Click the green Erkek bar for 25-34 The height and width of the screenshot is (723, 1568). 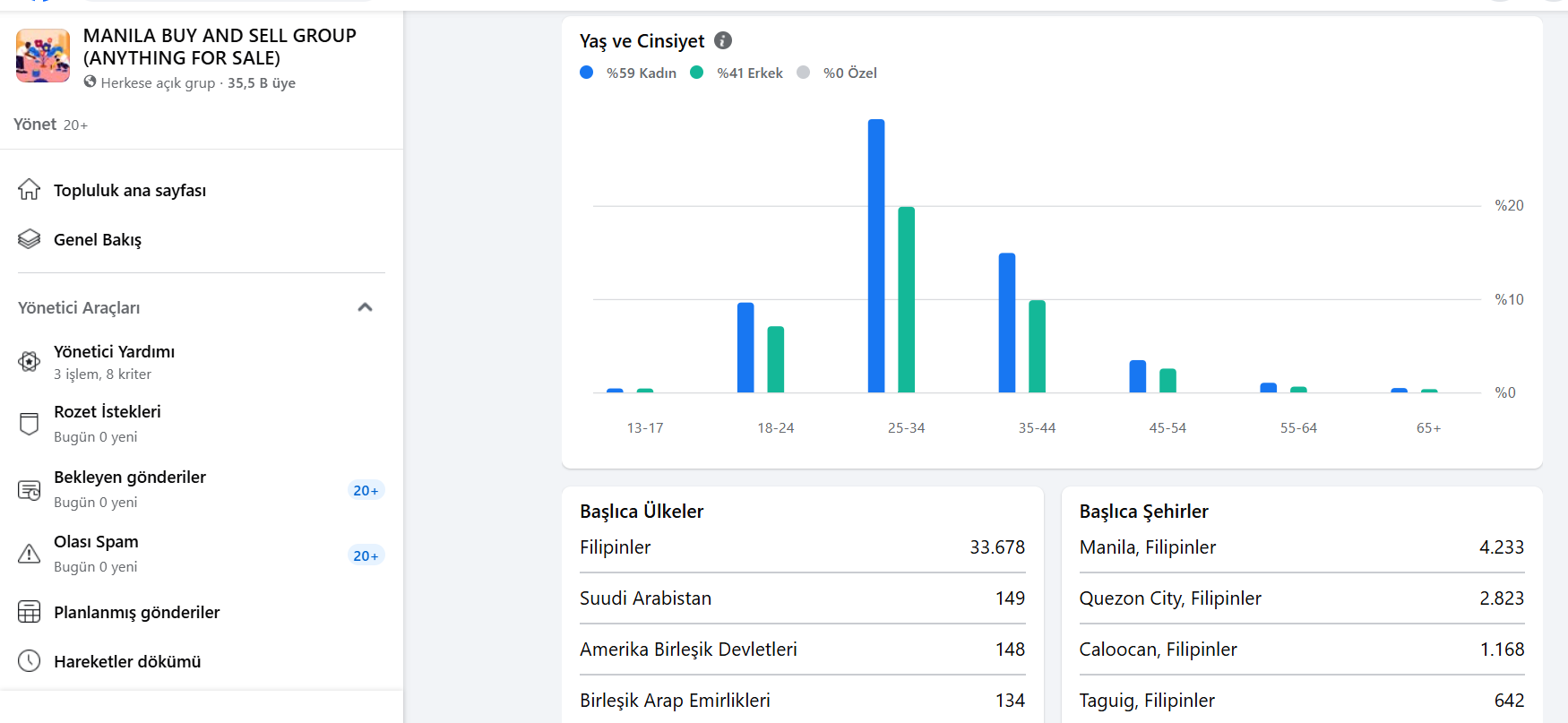click(x=907, y=299)
